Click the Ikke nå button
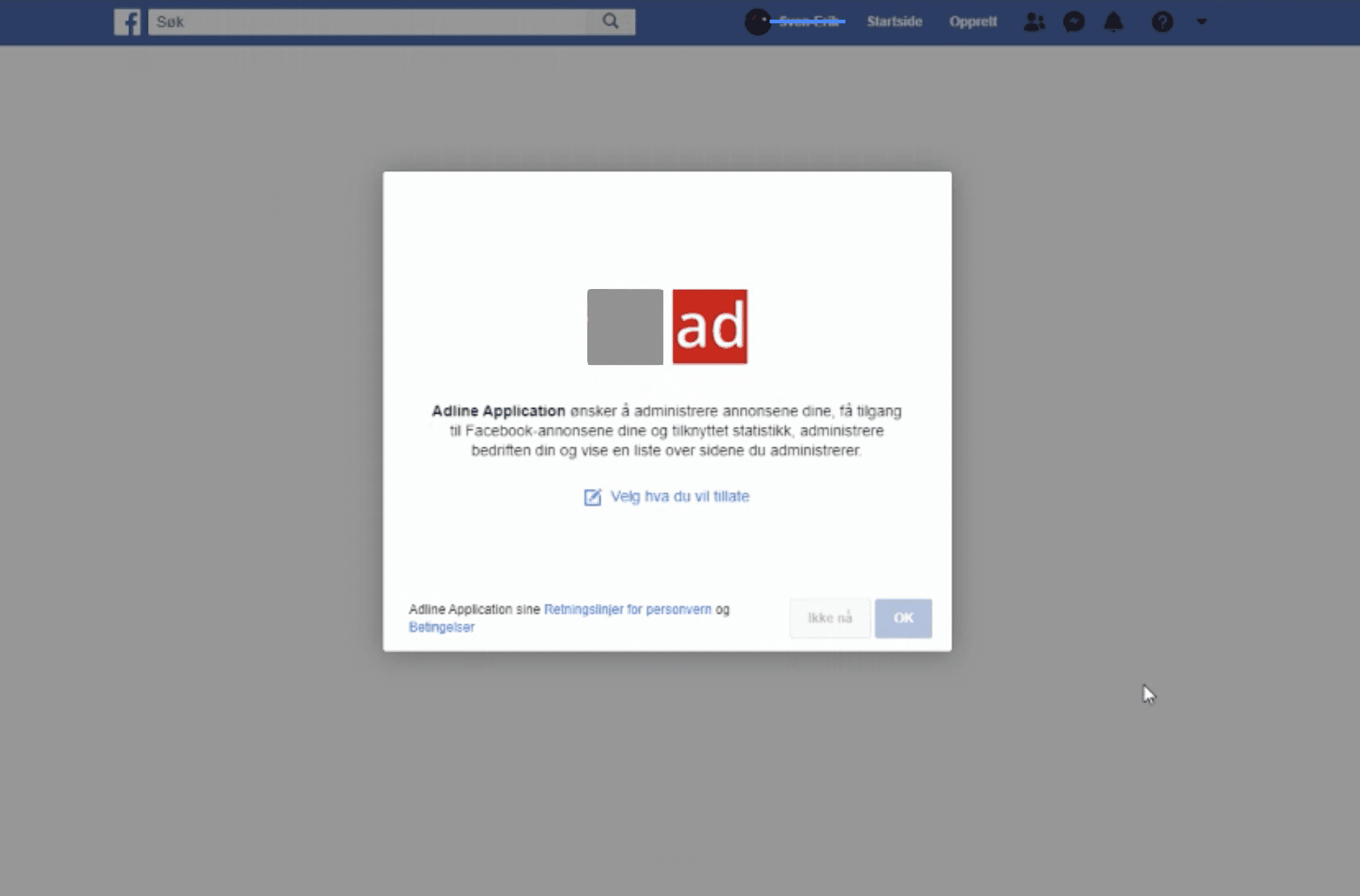Screen dimensions: 1360x896 pyautogui.click(x=830, y=618)
